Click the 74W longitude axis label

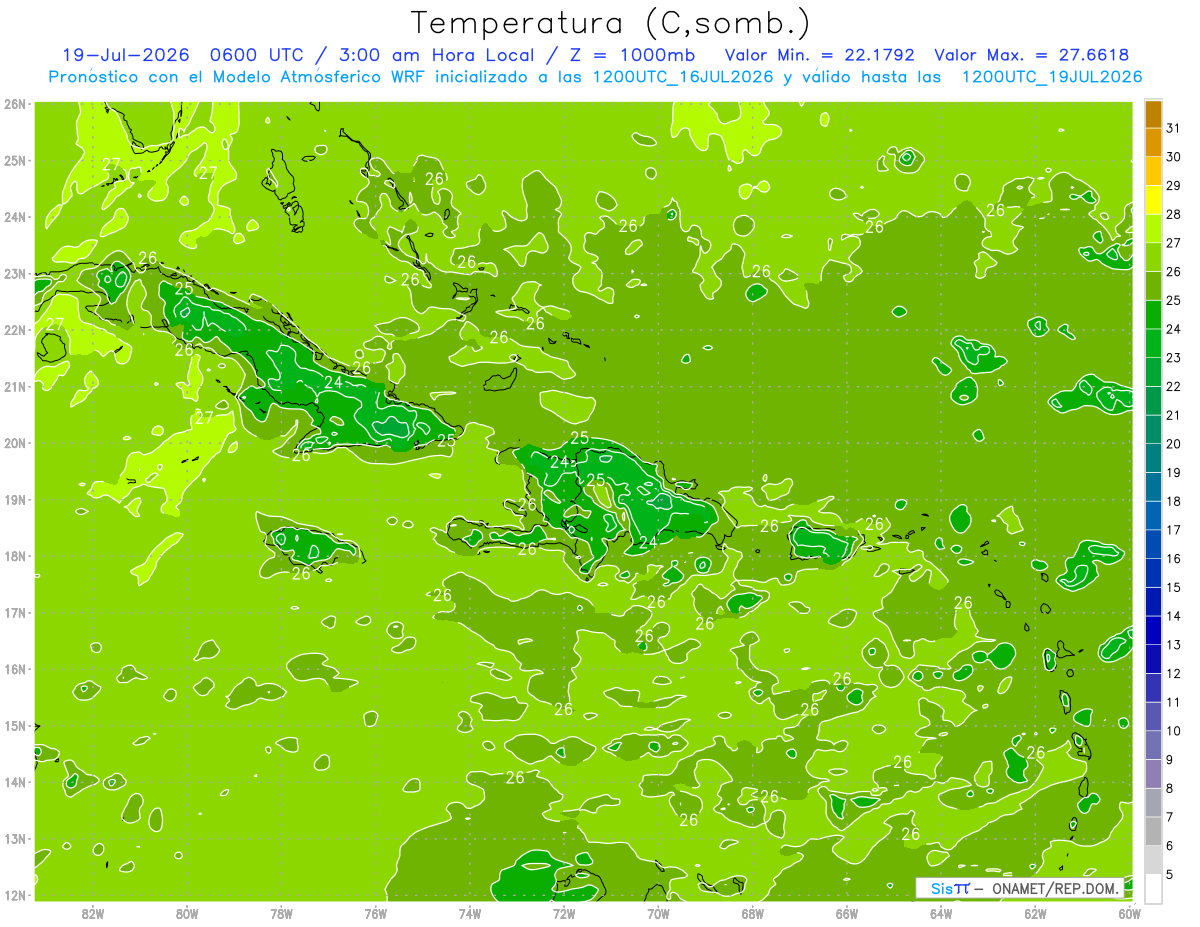point(470,913)
